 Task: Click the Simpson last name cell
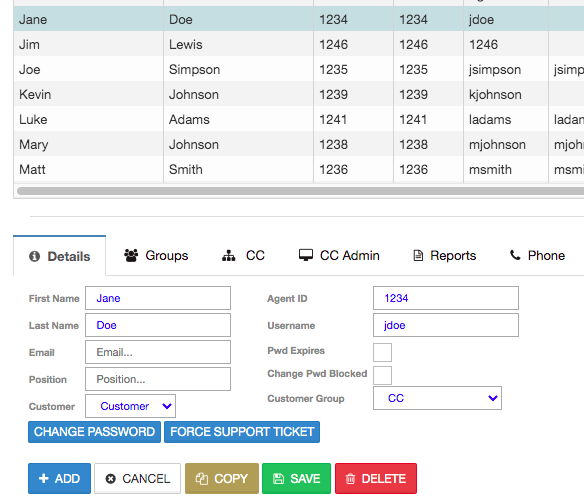pyautogui.click(x=238, y=69)
